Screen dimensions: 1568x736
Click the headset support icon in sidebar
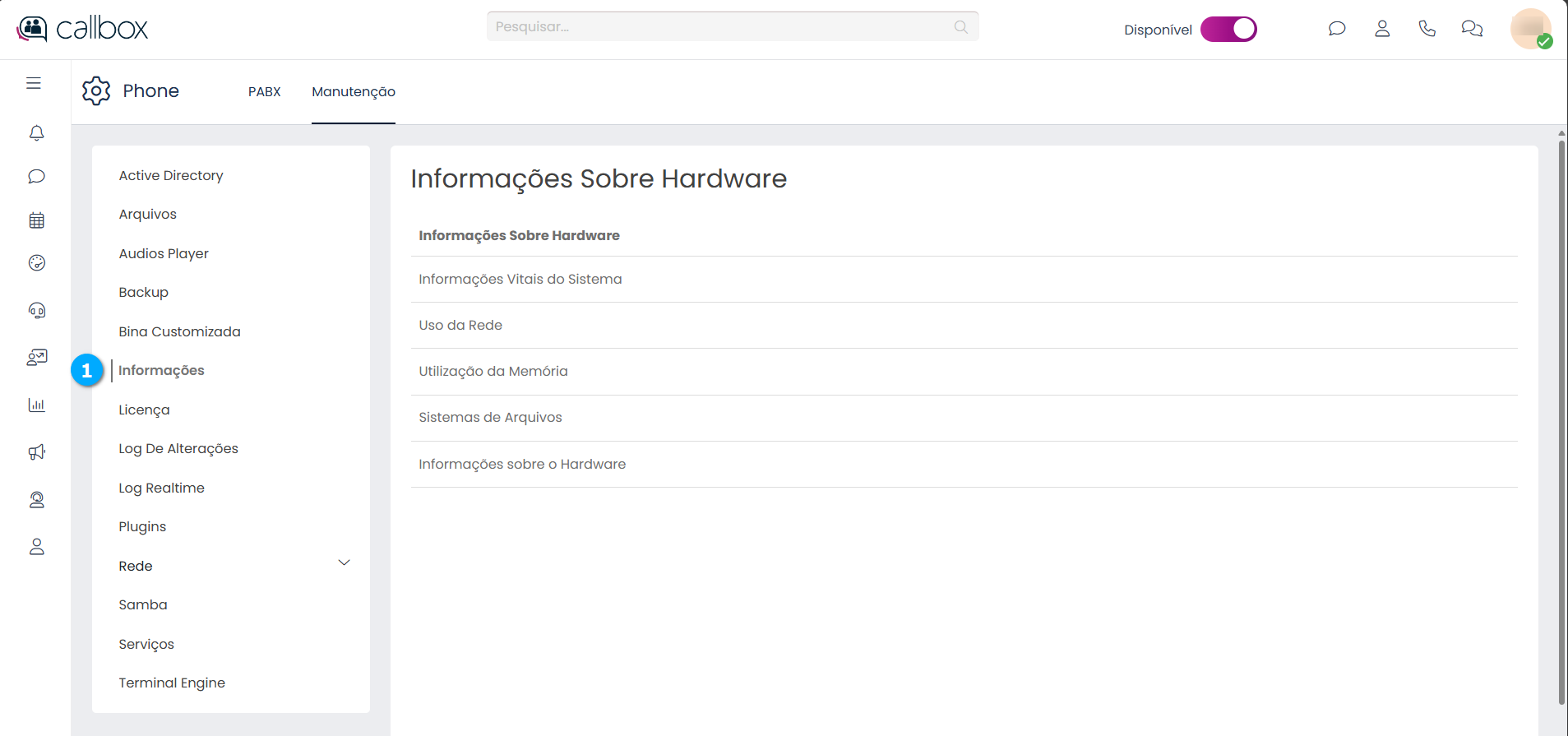click(x=36, y=310)
